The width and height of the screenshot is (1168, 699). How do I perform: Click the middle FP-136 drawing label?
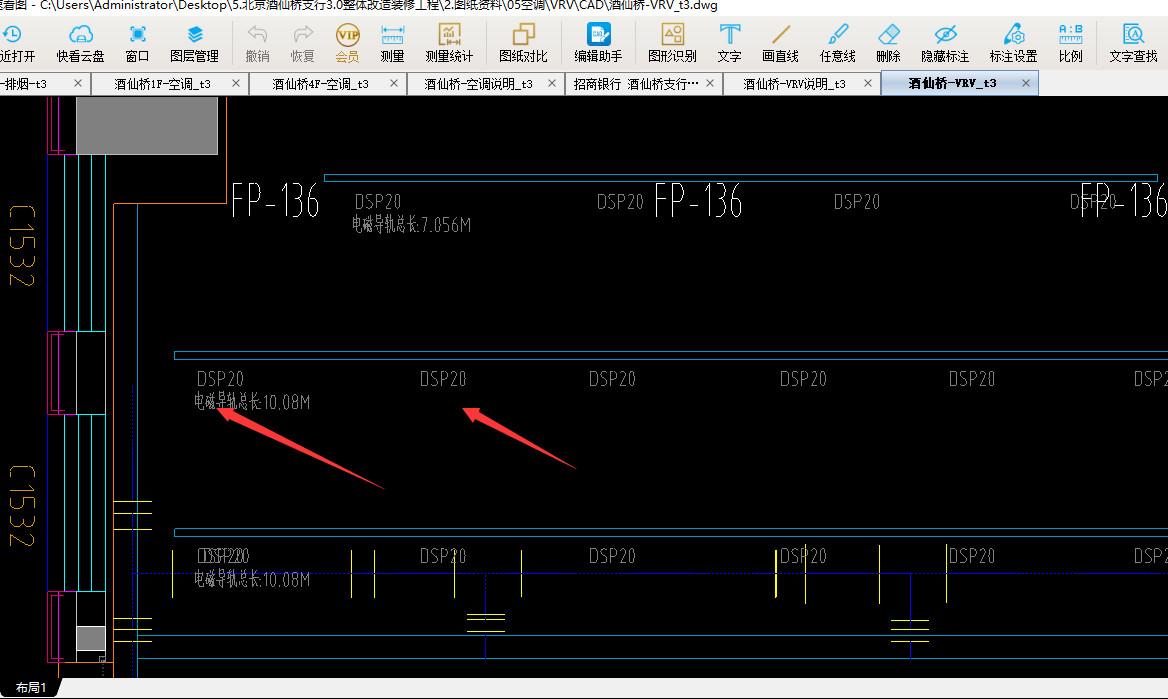[x=698, y=200]
